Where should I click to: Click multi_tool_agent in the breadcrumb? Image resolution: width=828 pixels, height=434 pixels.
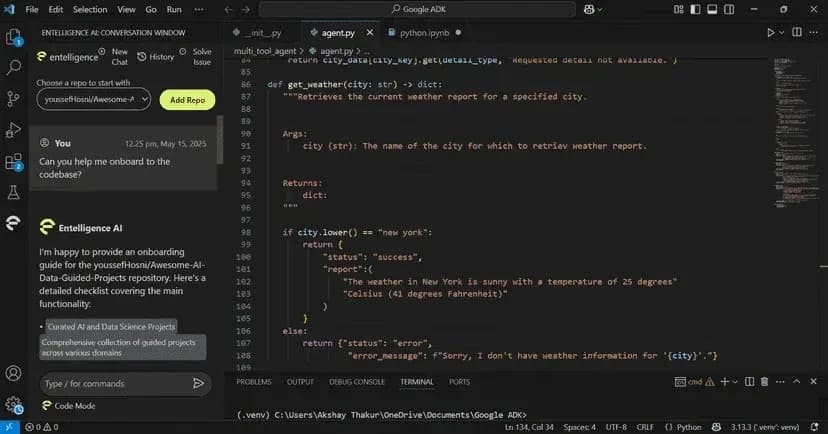click(x=265, y=51)
